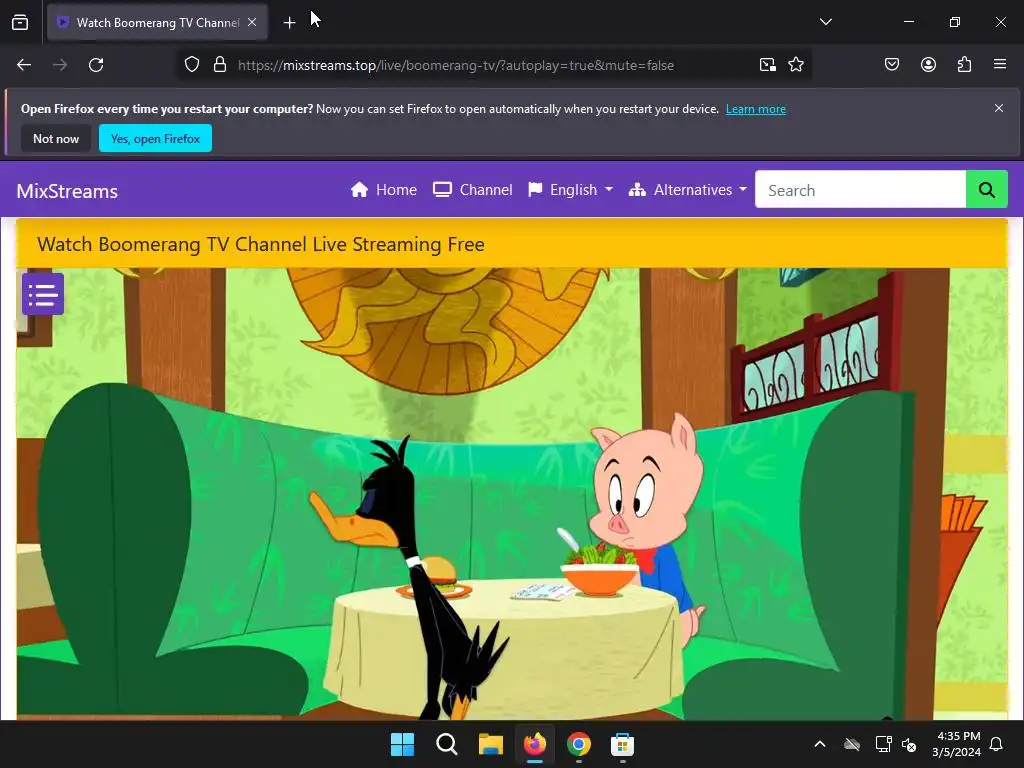
Task: Expand the Alternatives dropdown
Action: (x=687, y=190)
